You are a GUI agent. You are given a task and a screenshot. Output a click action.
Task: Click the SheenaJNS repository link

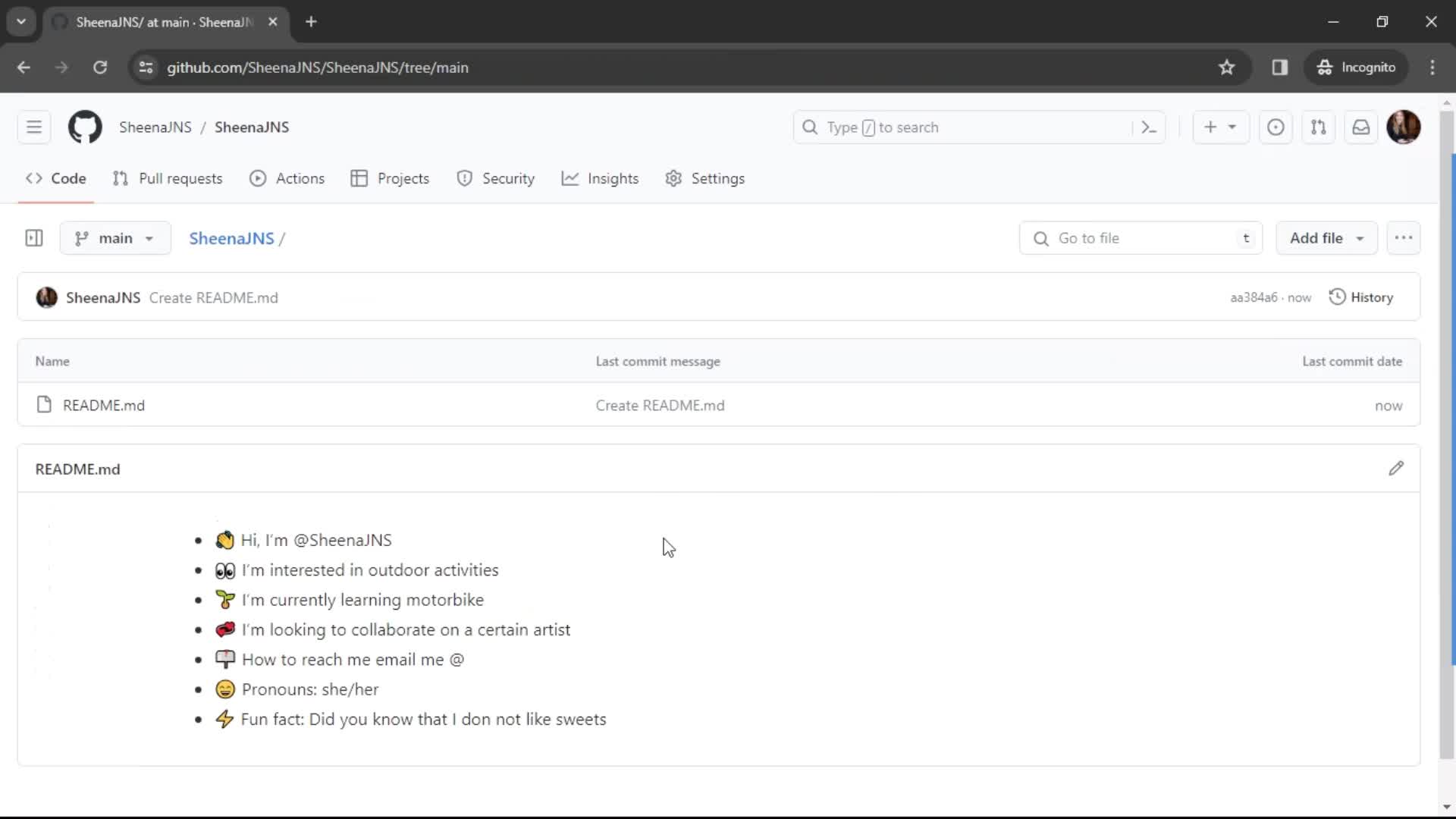[231, 238]
